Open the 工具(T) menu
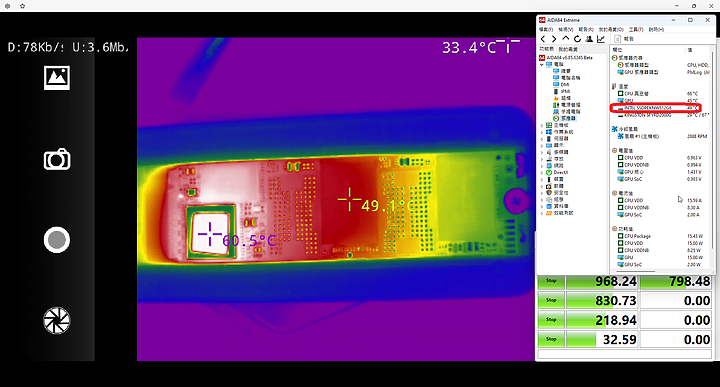 636,29
